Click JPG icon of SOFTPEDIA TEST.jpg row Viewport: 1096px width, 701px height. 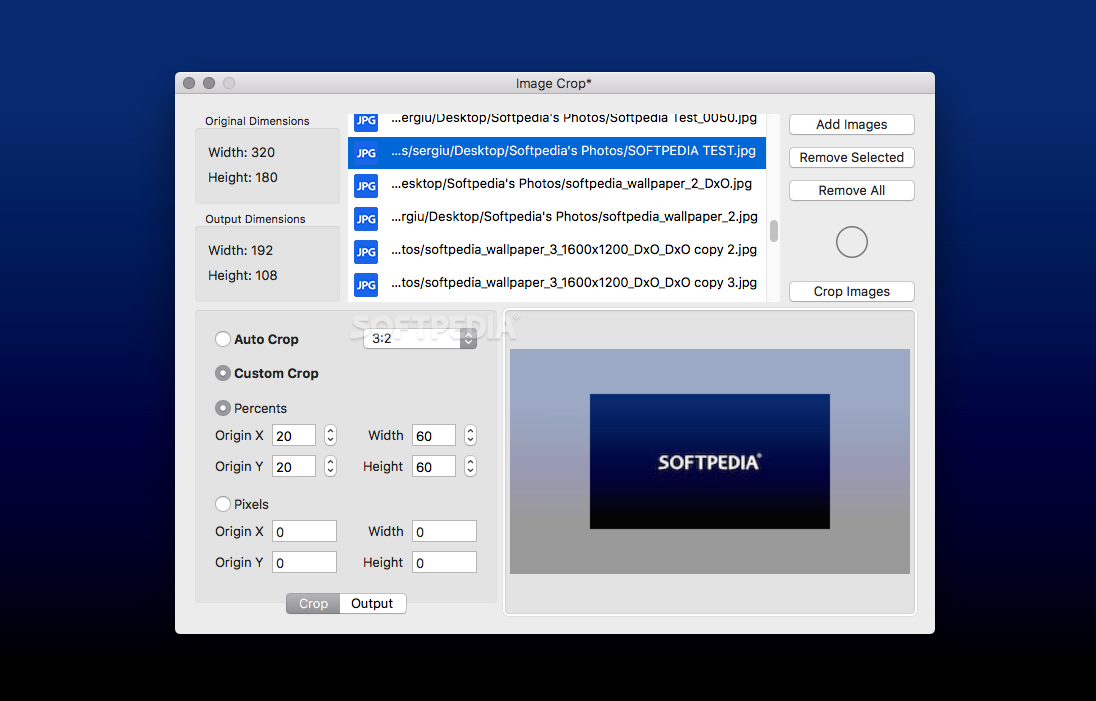tap(366, 152)
